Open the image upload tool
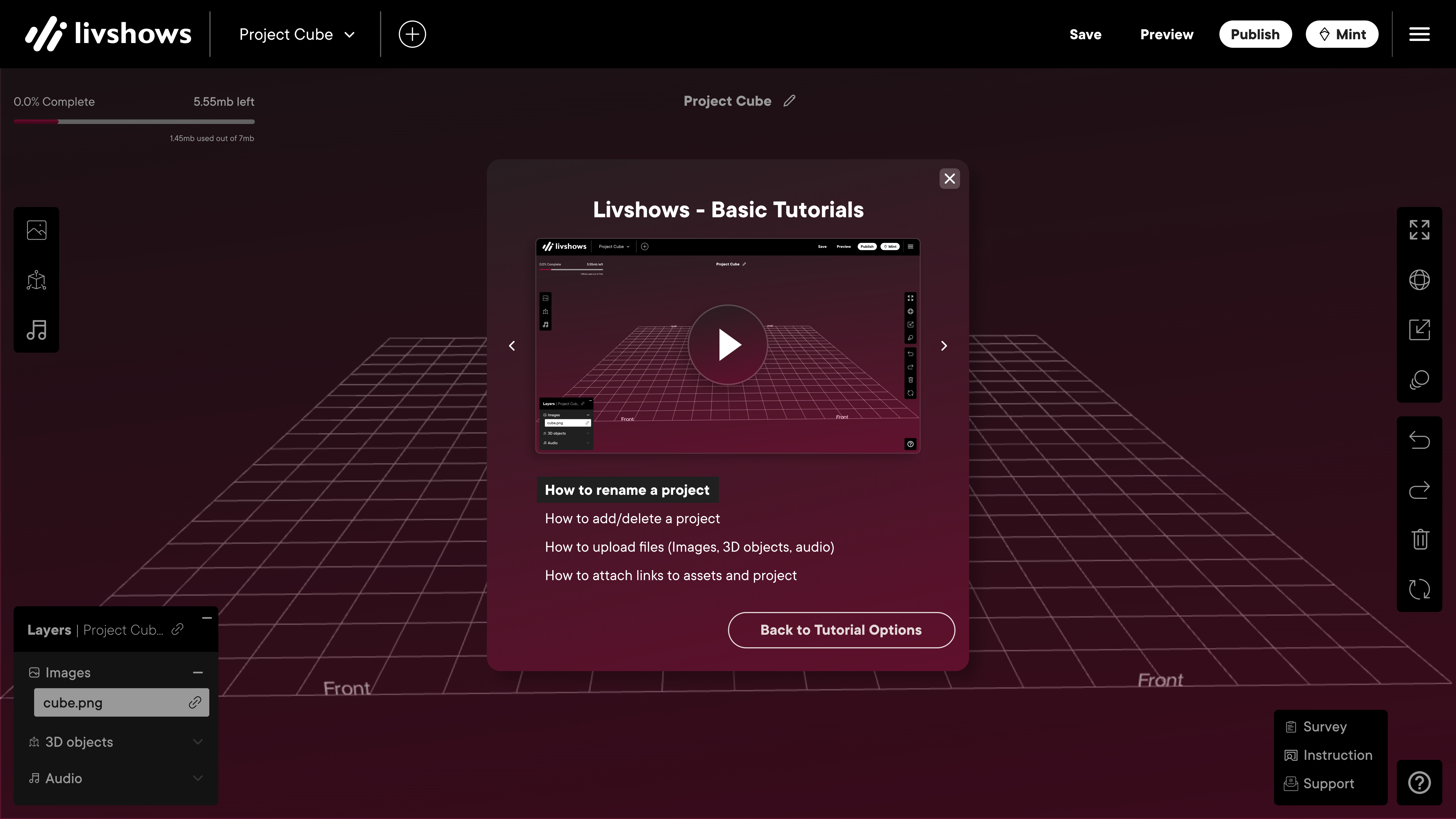This screenshot has height=819, width=1456. click(37, 230)
